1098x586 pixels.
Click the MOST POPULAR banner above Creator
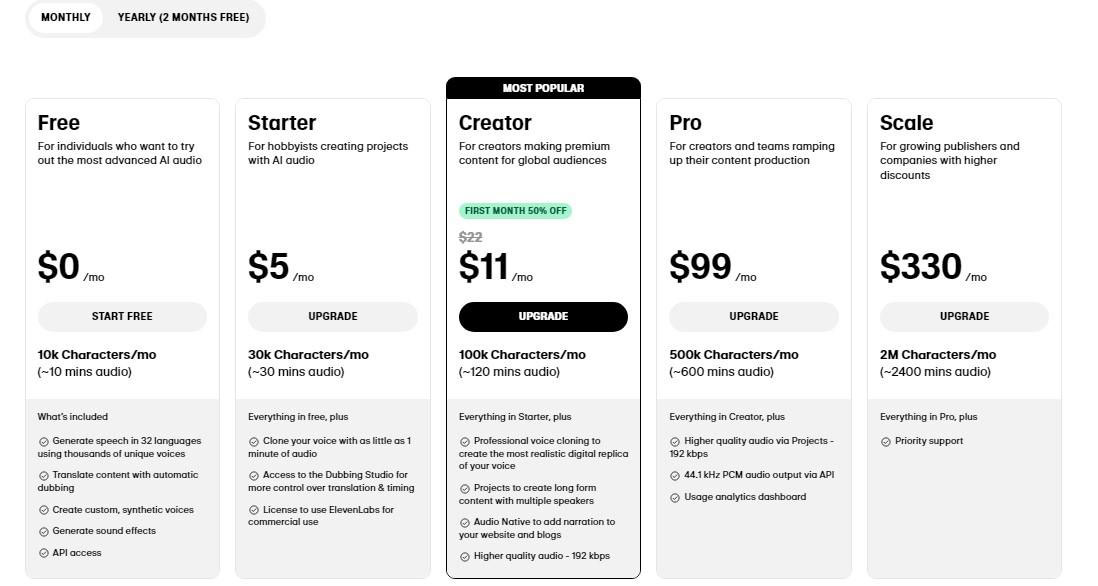coord(542,88)
